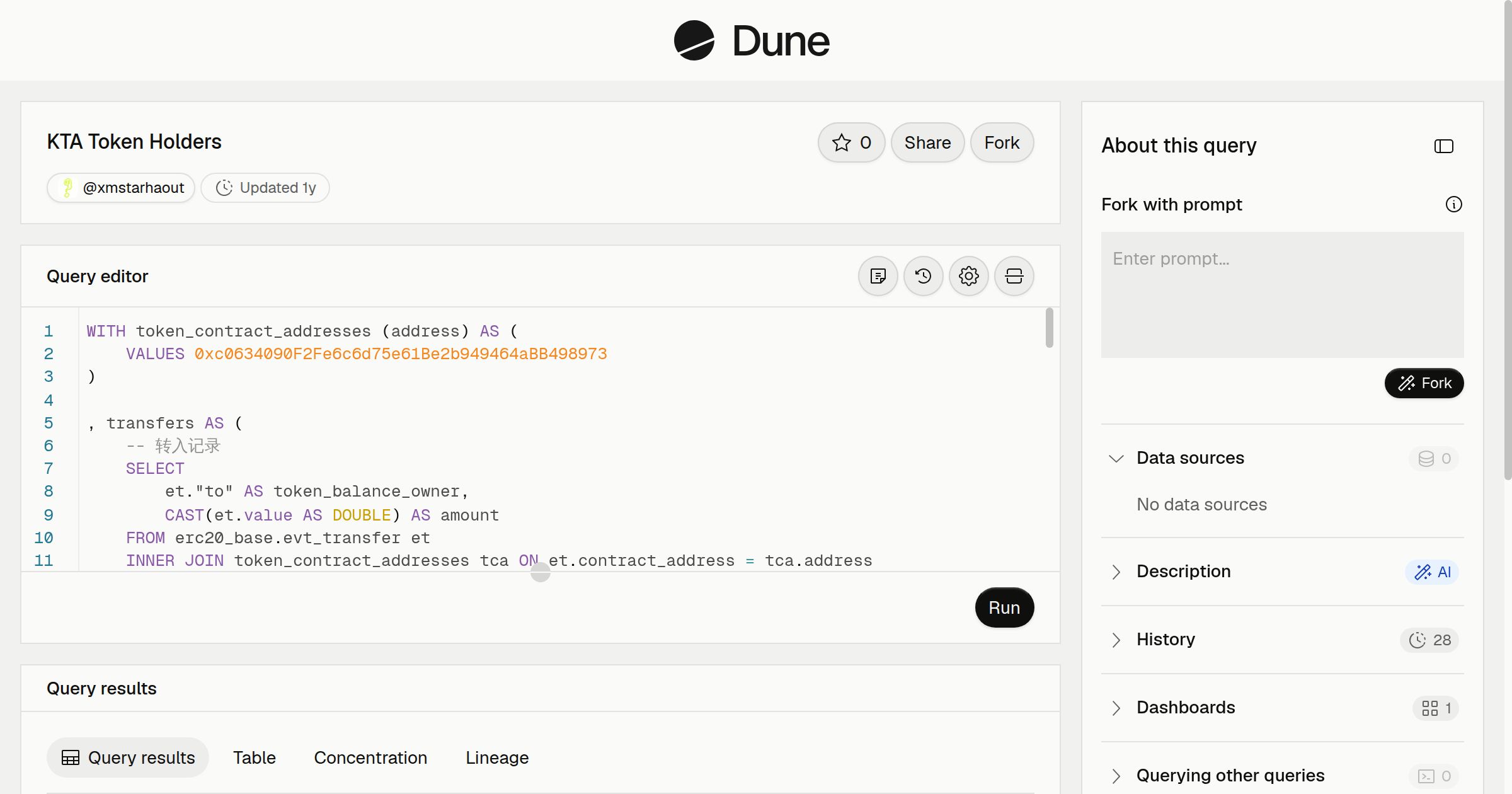Generate description with AI badge
The height and width of the screenshot is (794, 1512).
(x=1431, y=572)
